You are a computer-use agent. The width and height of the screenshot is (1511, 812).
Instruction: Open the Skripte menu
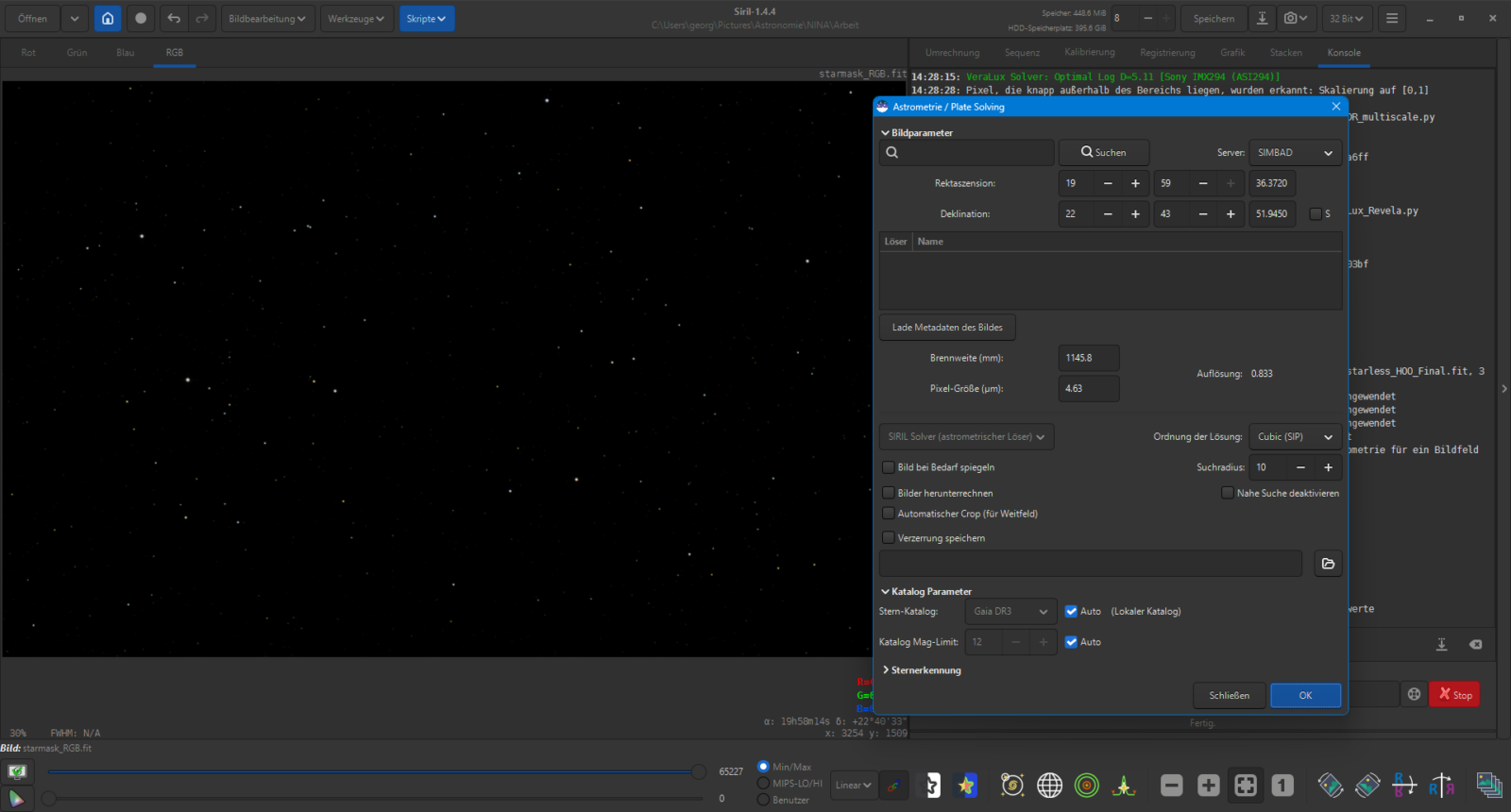pyautogui.click(x=426, y=19)
